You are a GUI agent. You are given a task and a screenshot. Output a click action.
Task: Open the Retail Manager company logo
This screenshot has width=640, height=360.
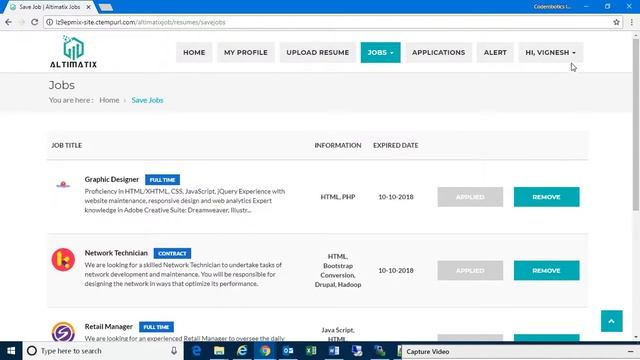point(63,332)
